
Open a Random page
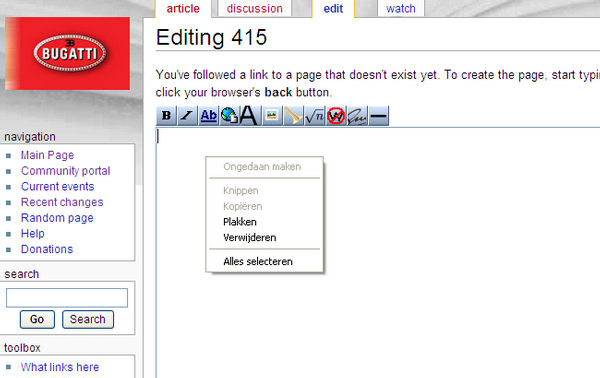57,218
